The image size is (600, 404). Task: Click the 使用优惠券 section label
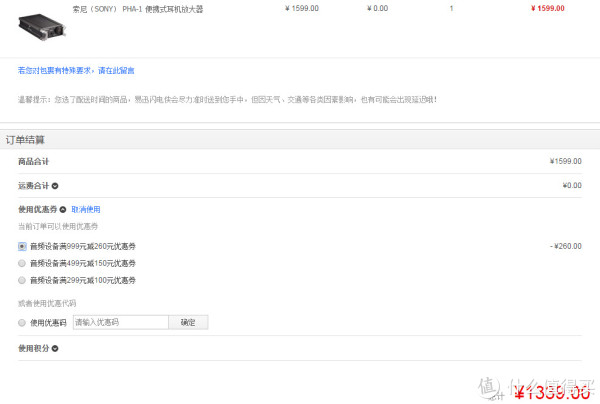38,209
